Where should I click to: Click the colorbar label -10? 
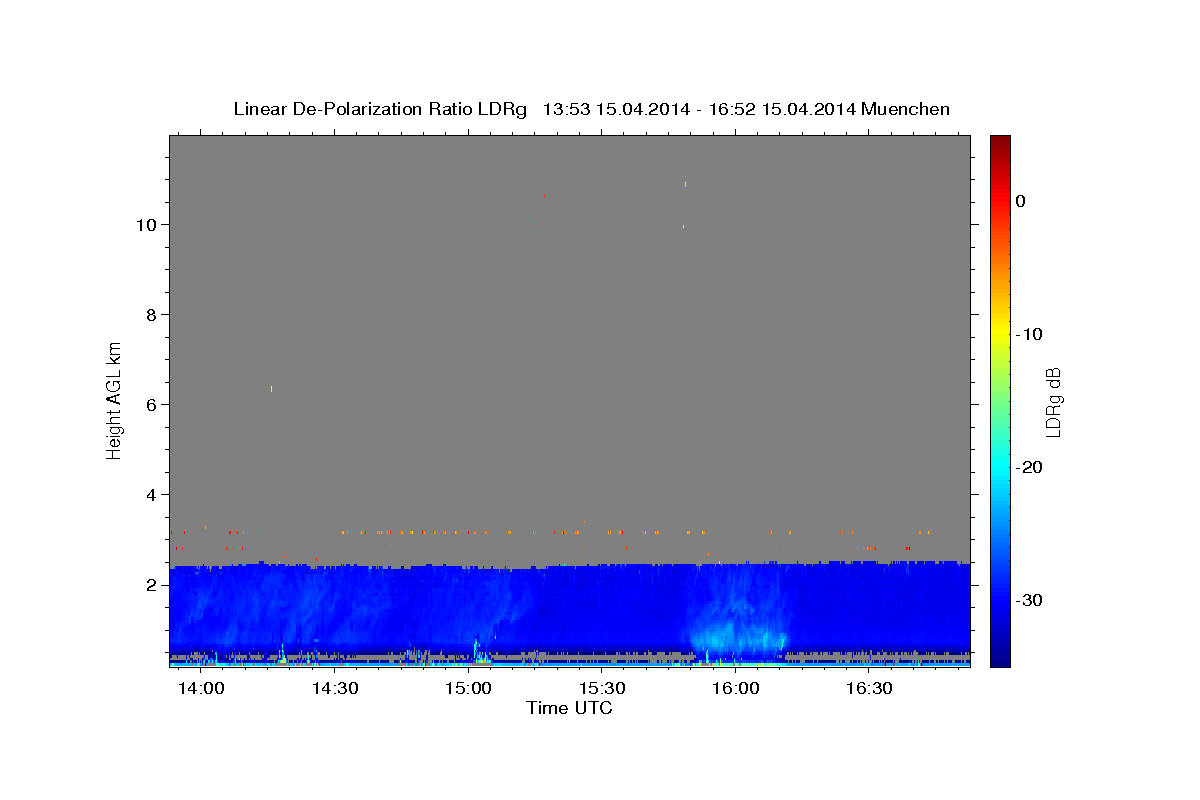pyautogui.click(x=1030, y=334)
